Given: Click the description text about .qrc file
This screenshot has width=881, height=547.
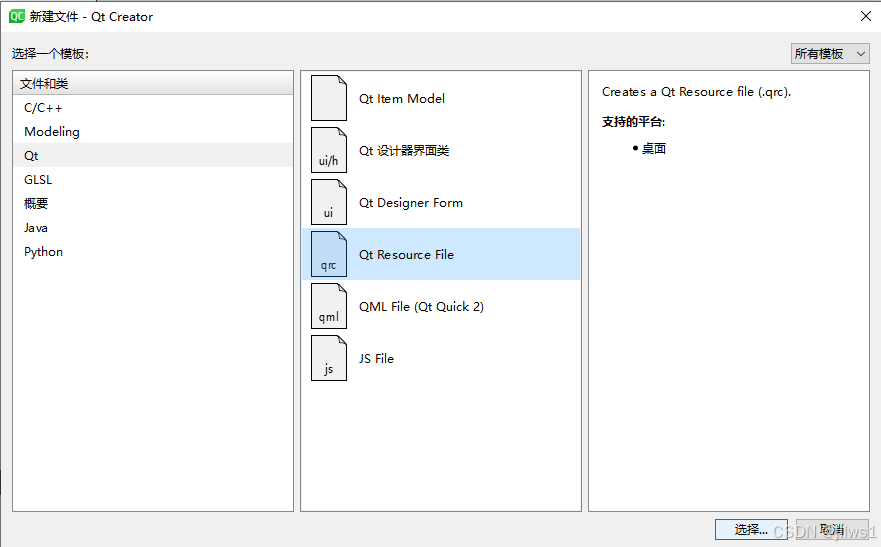Looking at the screenshot, I should (x=696, y=92).
